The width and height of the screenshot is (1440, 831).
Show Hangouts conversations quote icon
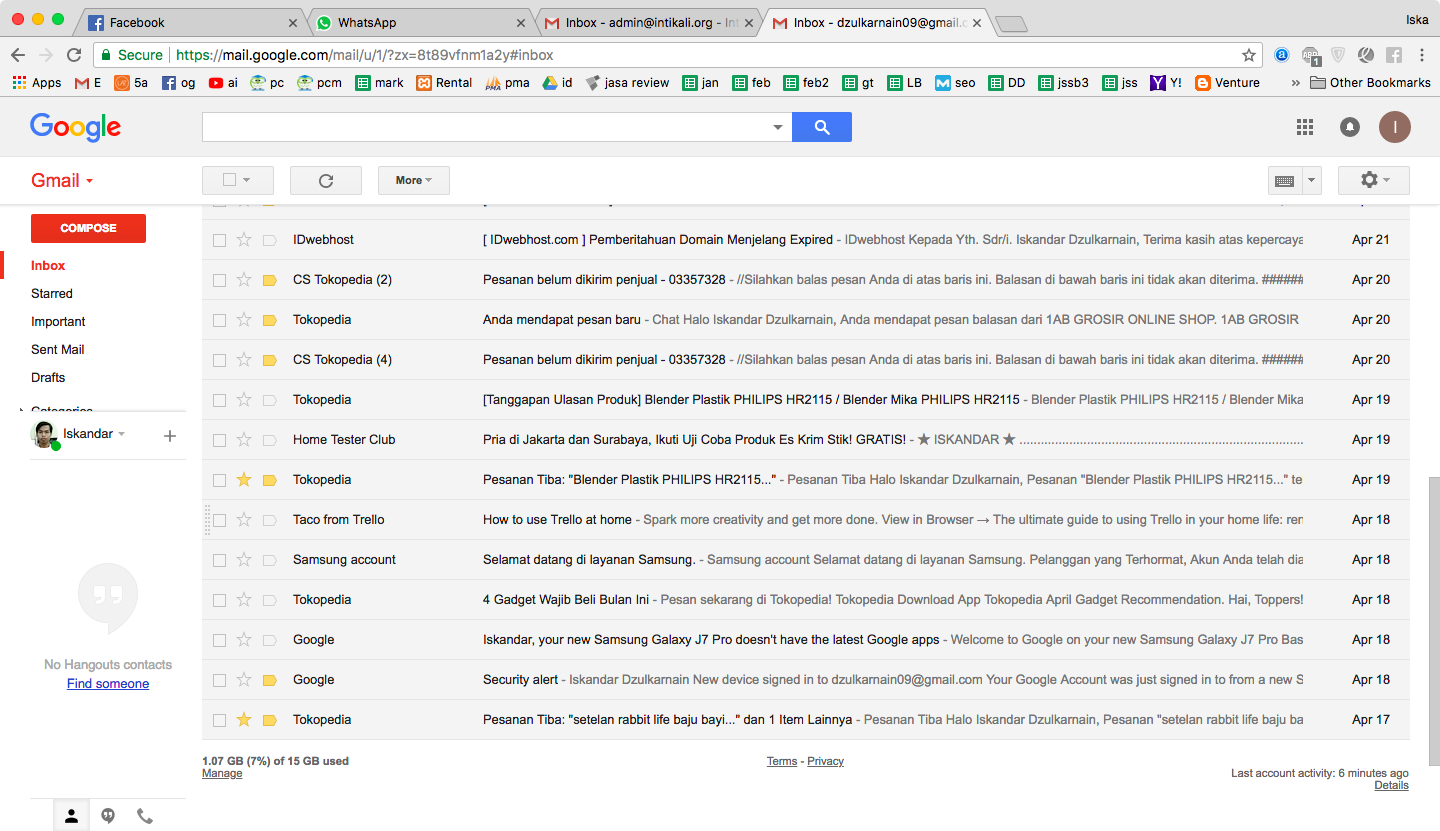(x=108, y=816)
